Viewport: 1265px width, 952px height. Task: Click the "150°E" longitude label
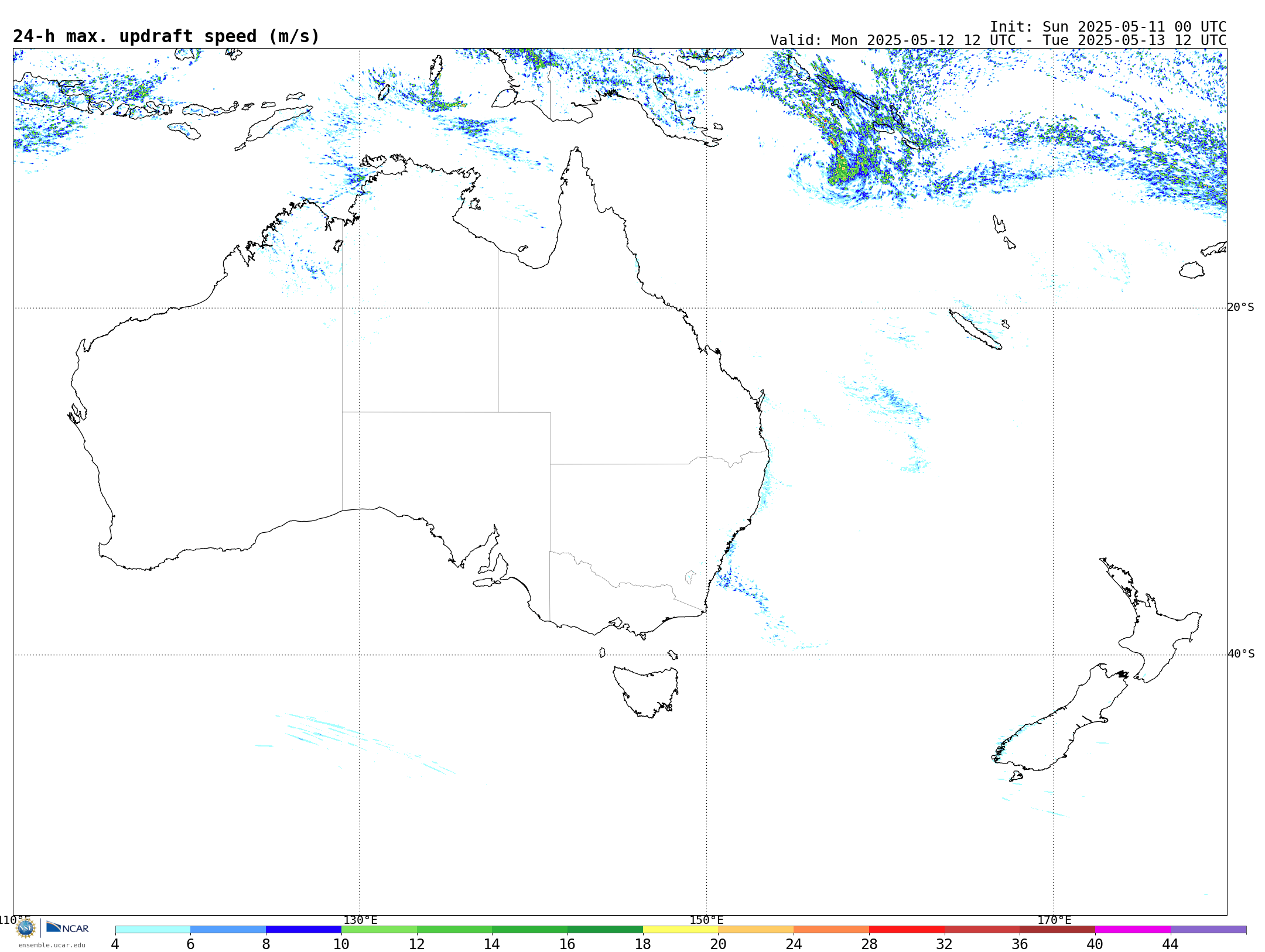tap(707, 920)
